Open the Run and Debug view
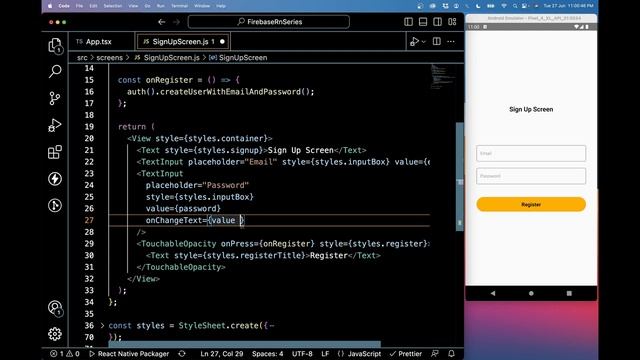 (55, 125)
